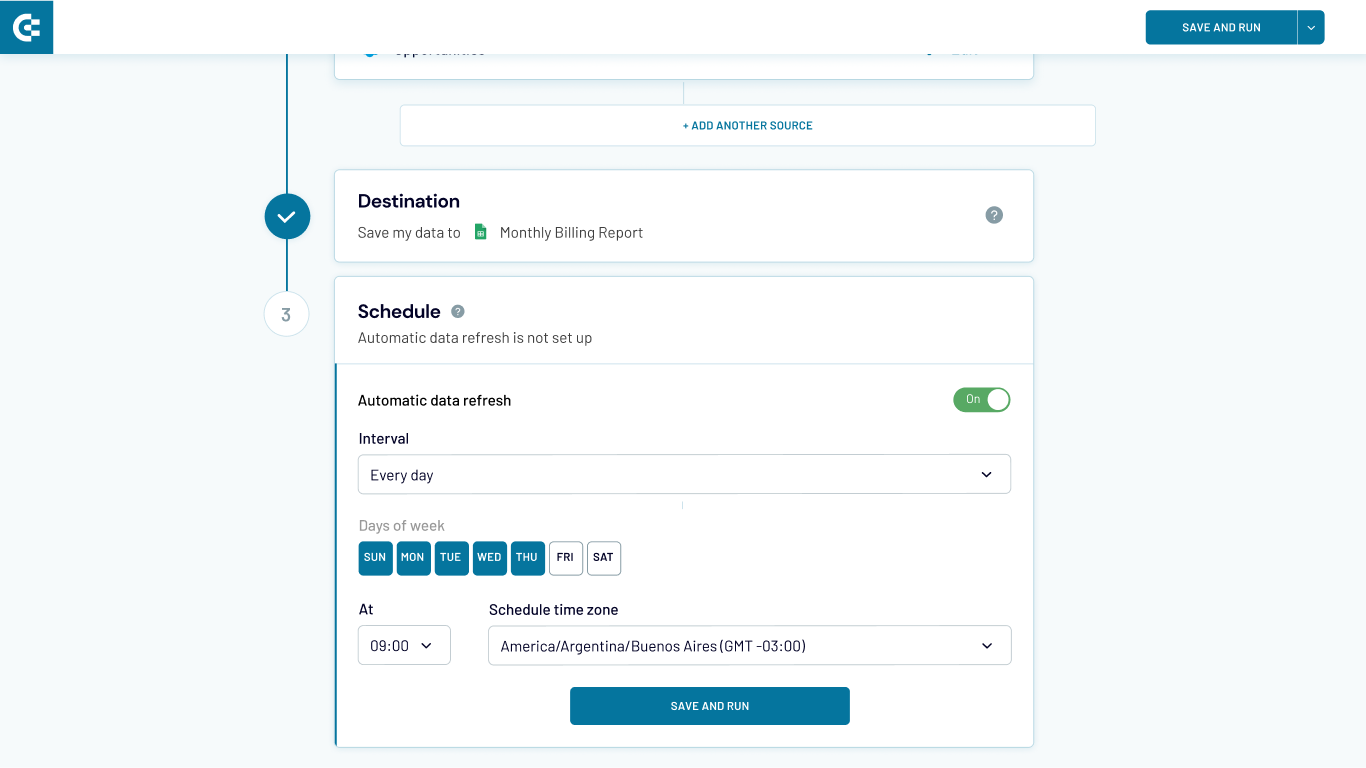
Task: Deselect WED in Days of week
Action: coord(489,558)
